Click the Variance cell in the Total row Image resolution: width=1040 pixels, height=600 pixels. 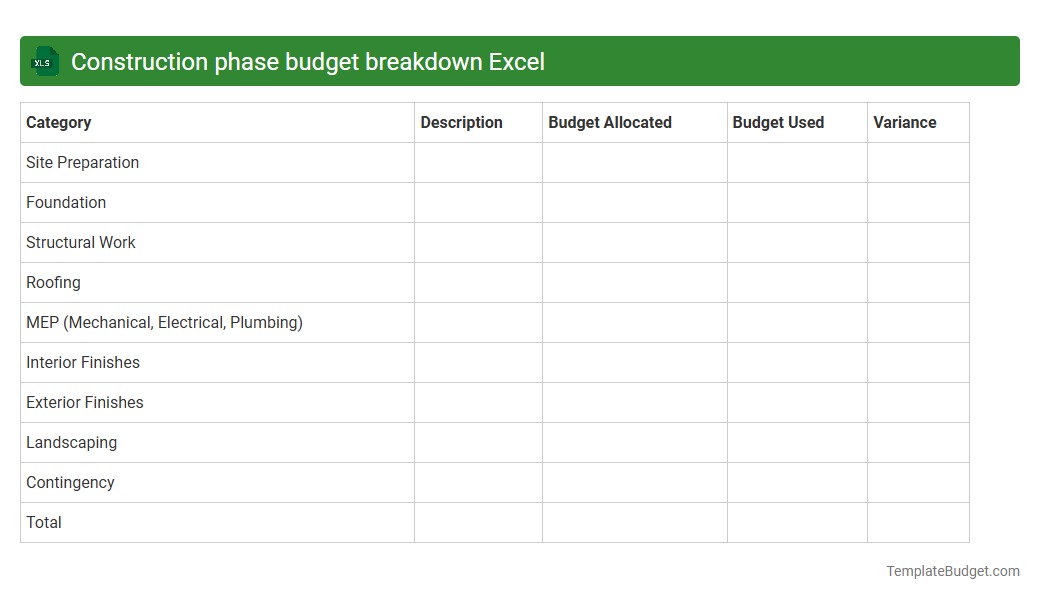click(918, 522)
